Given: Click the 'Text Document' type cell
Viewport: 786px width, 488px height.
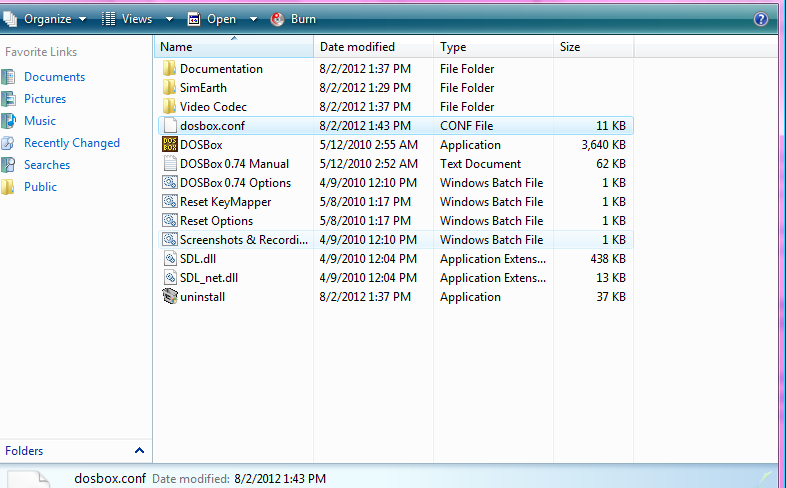Looking at the screenshot, I should click(x=480, y=164).
